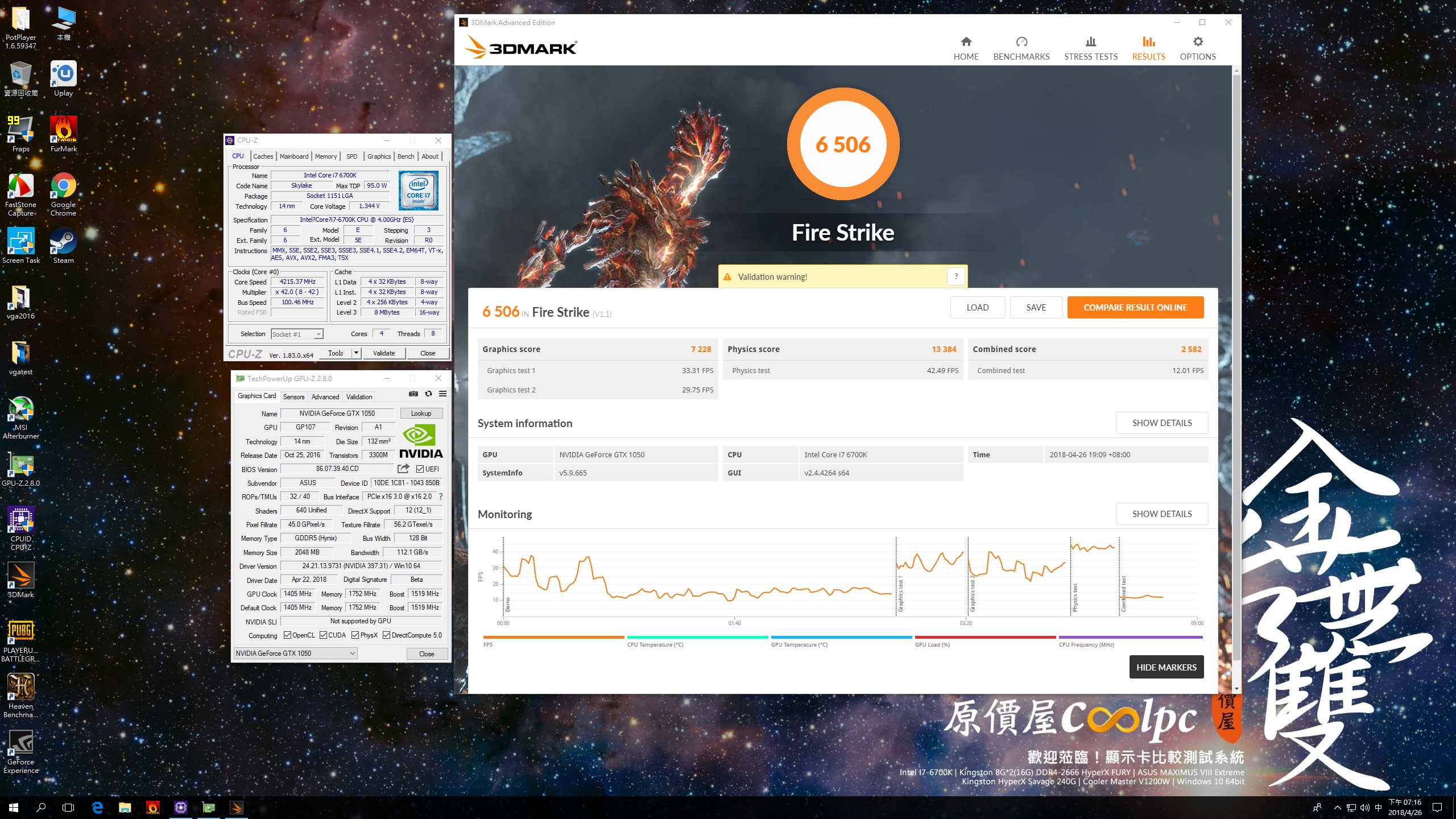Screen dimensions: 1456x819
Task: Open 3DMark OPTIONS gear
Action: coord(1198,48)
